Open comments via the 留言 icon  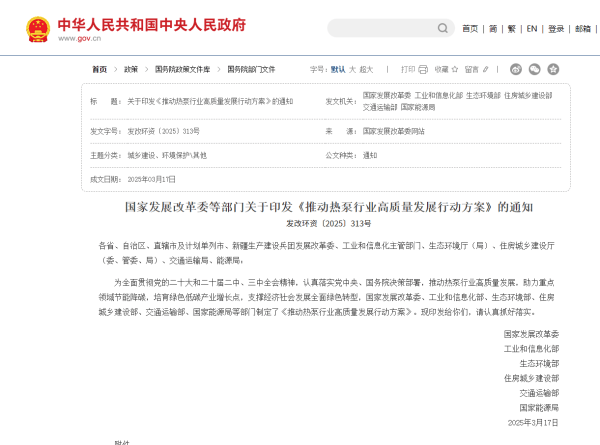[x=478, y=70]
